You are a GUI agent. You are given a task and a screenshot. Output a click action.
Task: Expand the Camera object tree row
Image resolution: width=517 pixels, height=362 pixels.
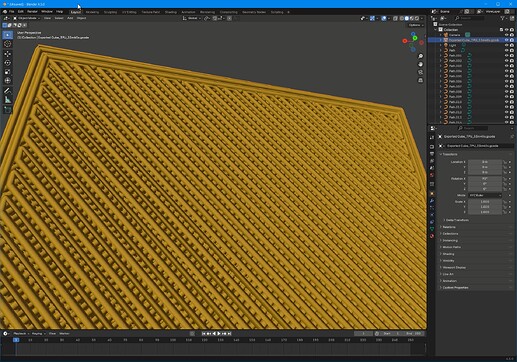click(x=441, y=35)
